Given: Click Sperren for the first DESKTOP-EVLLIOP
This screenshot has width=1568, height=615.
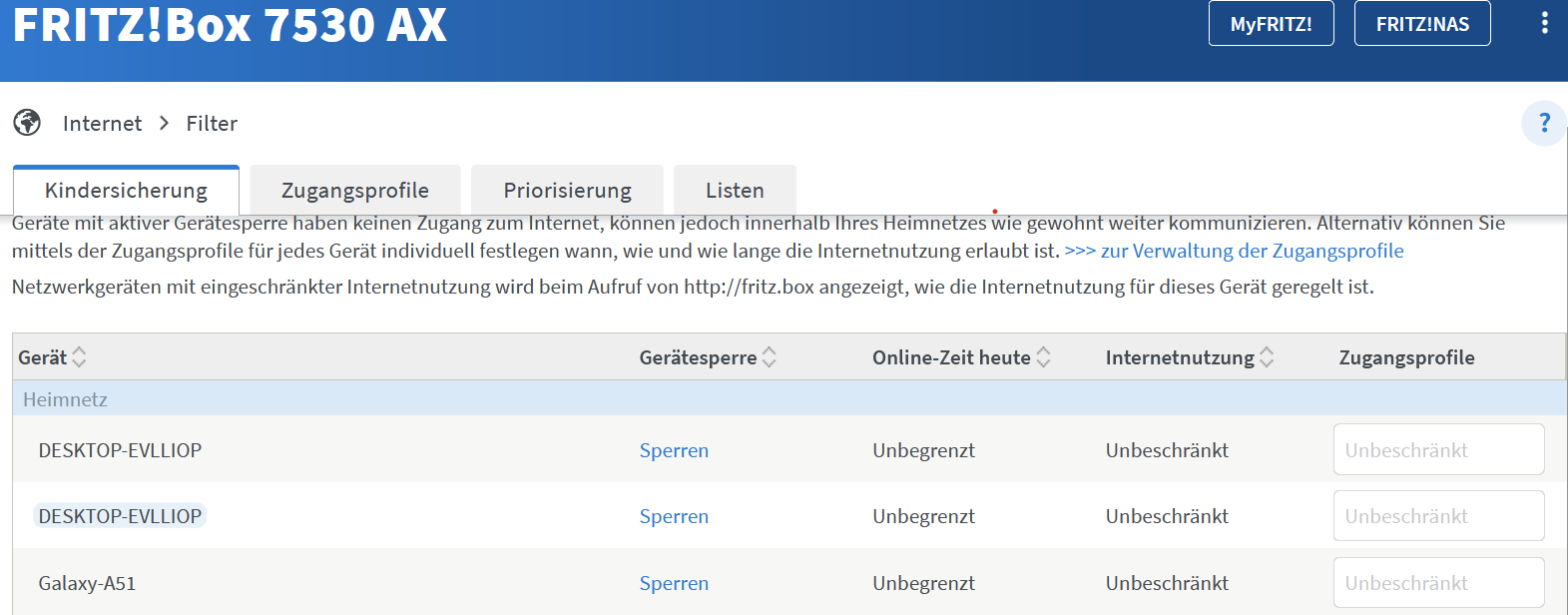Looking at the screenshot, I should click(674, 450).
